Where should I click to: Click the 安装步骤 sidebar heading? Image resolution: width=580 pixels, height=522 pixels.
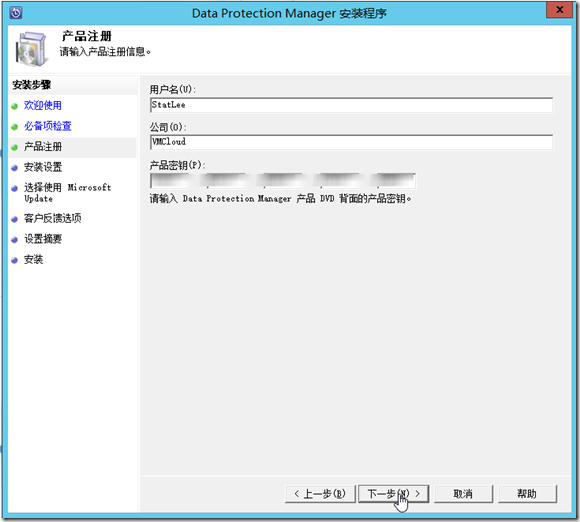[x=32, y=85]
